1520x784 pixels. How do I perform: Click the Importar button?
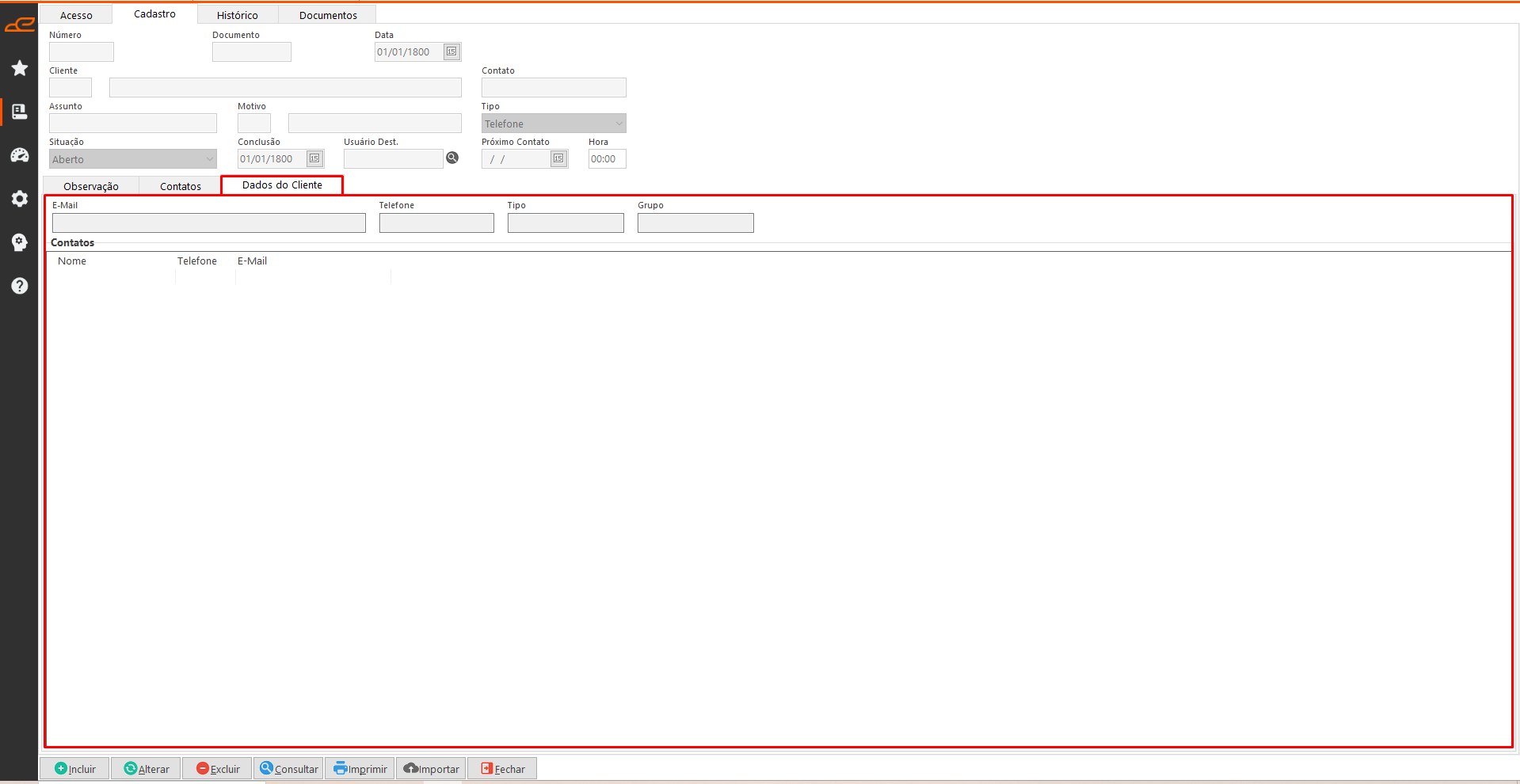pos(431,769)
